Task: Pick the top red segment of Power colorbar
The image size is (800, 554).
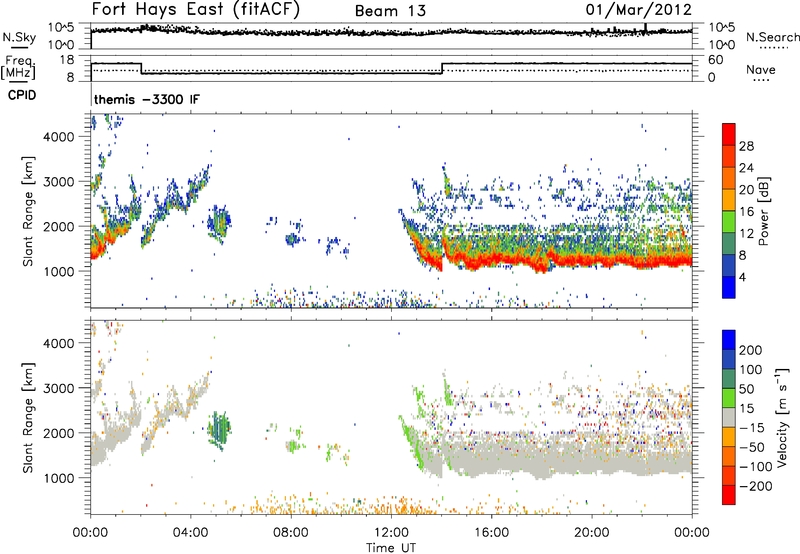Action: 729,134
